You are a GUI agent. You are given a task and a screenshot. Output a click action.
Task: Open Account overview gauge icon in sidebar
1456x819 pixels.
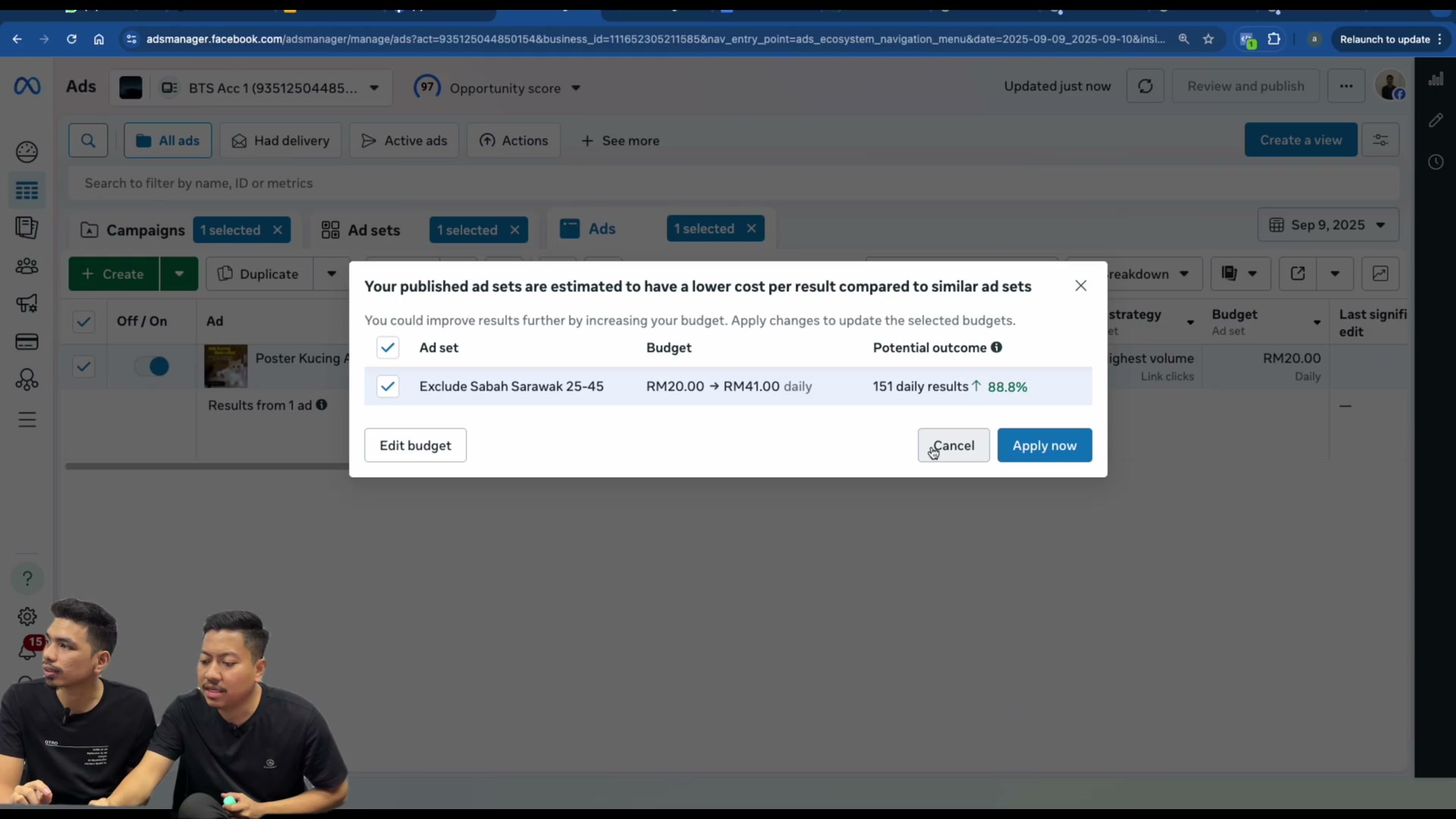pyautogui.click(x=27, y=152)
